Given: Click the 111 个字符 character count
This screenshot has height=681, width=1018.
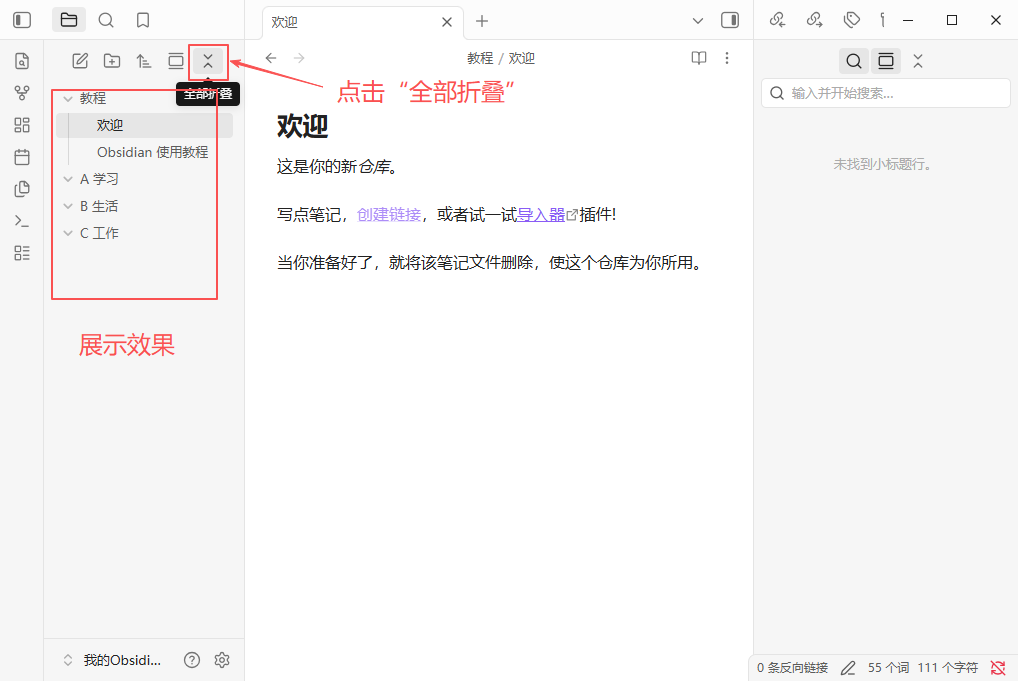Looking at the screenshot, I should (947, 667).
